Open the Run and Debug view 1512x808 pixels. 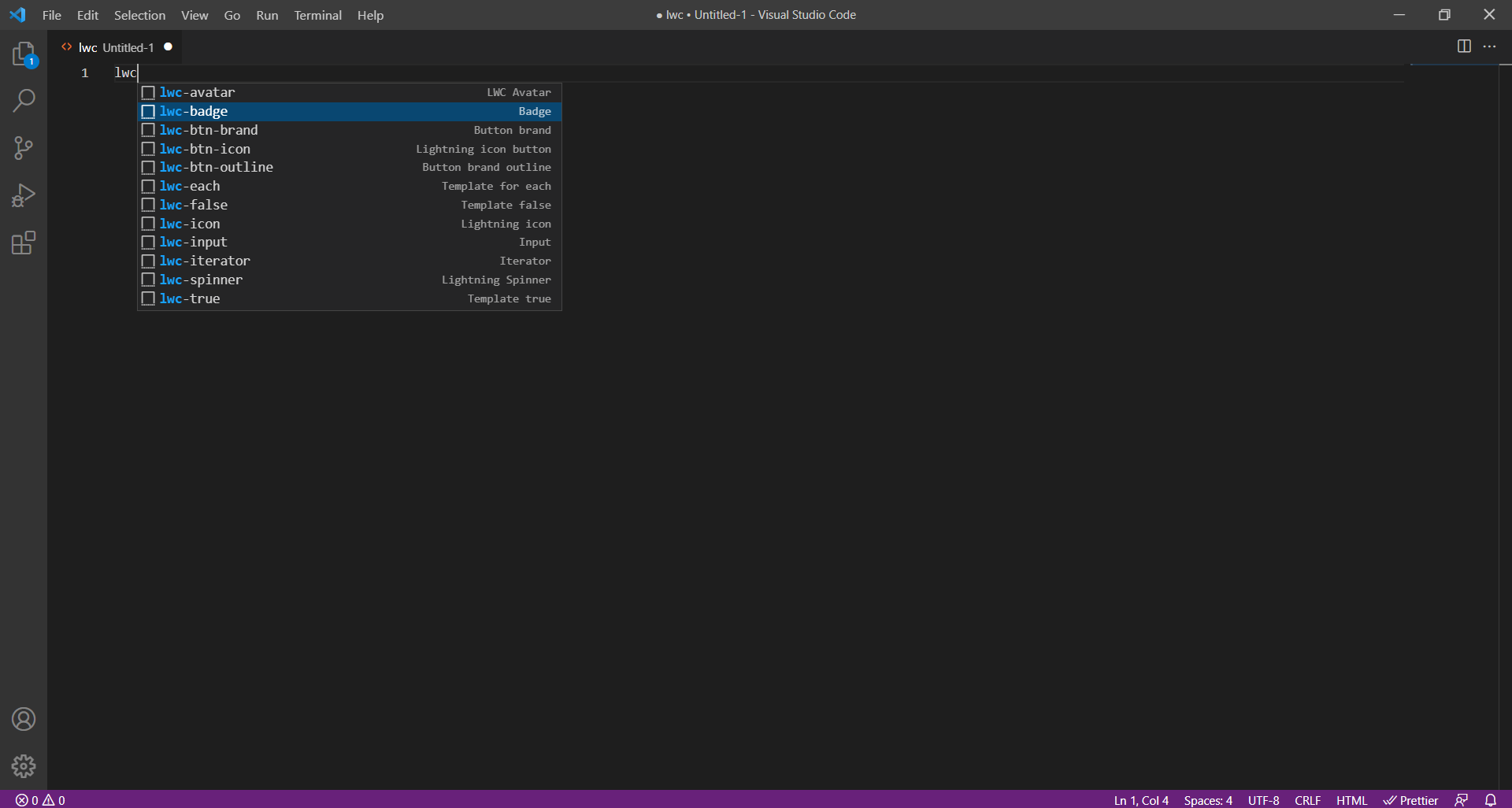[x=24, y=195]
